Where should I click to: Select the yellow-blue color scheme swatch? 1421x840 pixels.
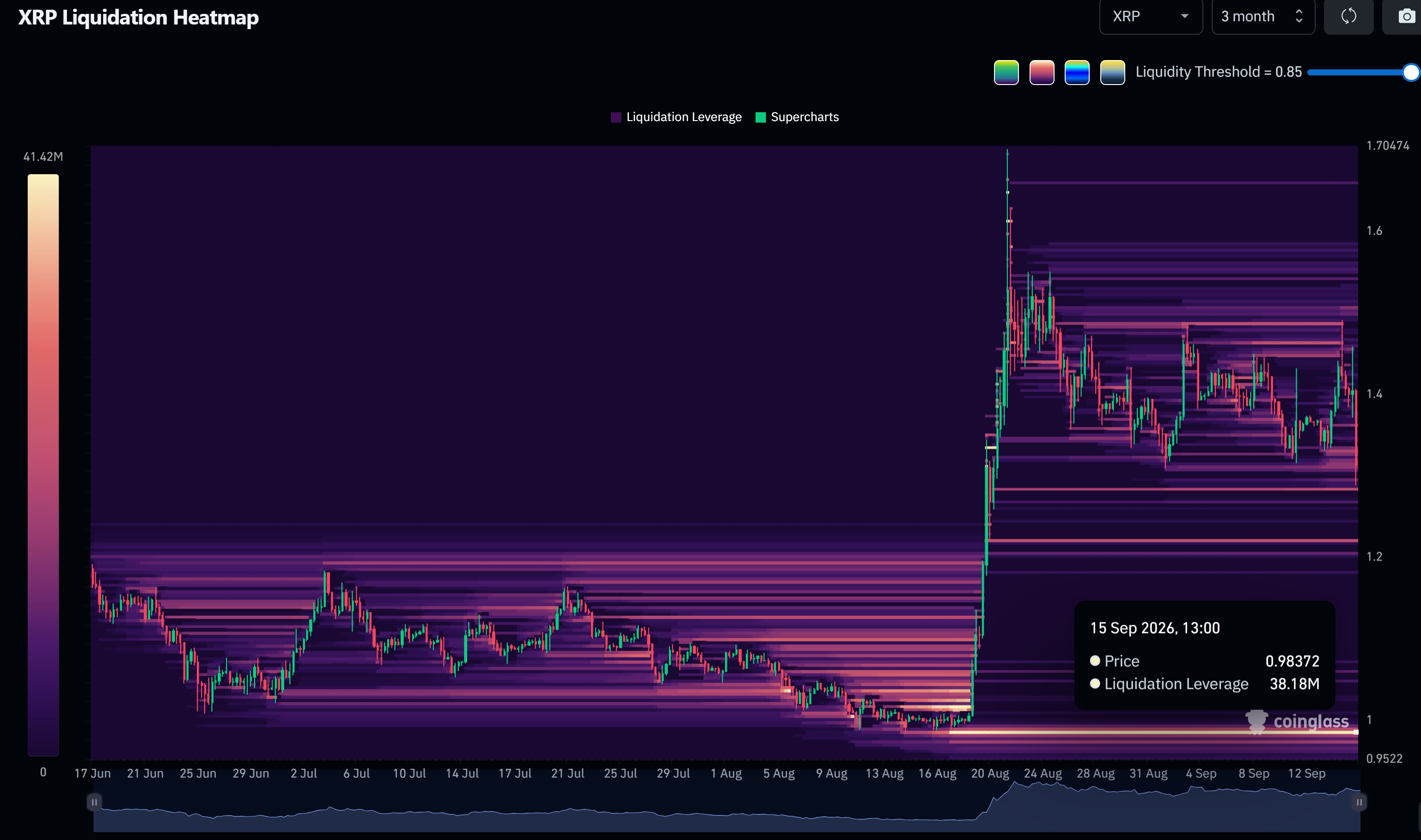pos(1112,73)
